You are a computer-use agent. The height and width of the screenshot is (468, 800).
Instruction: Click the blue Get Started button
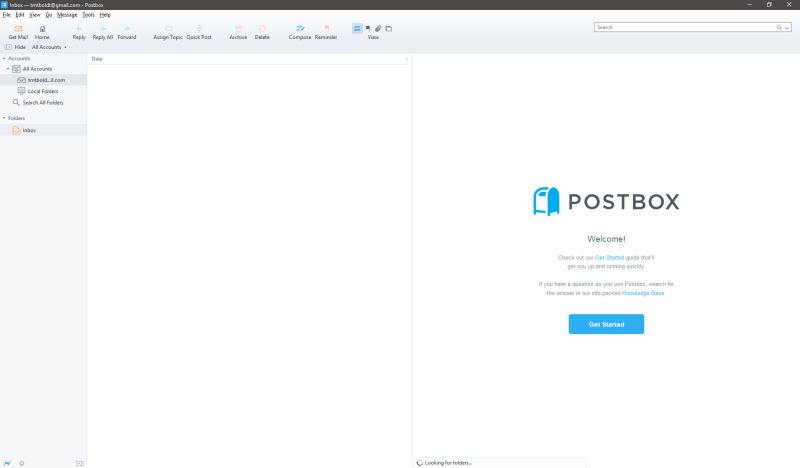click(606, 324)
